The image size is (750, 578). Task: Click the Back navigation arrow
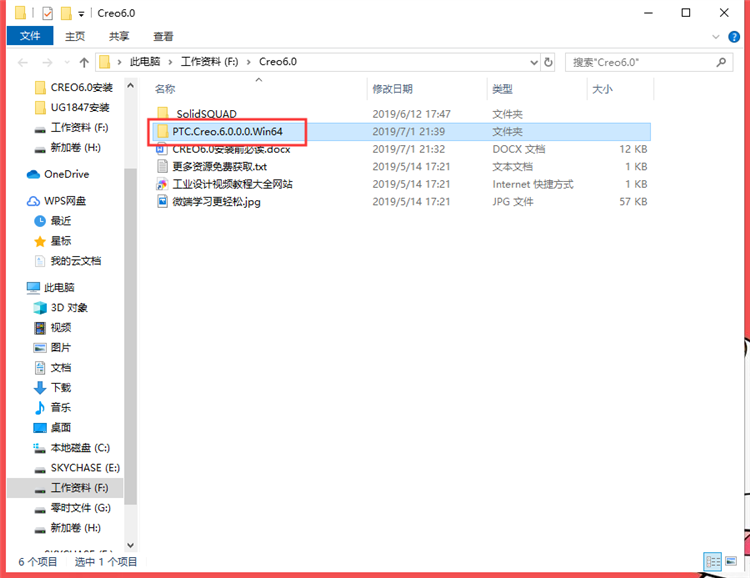[22, 62]
